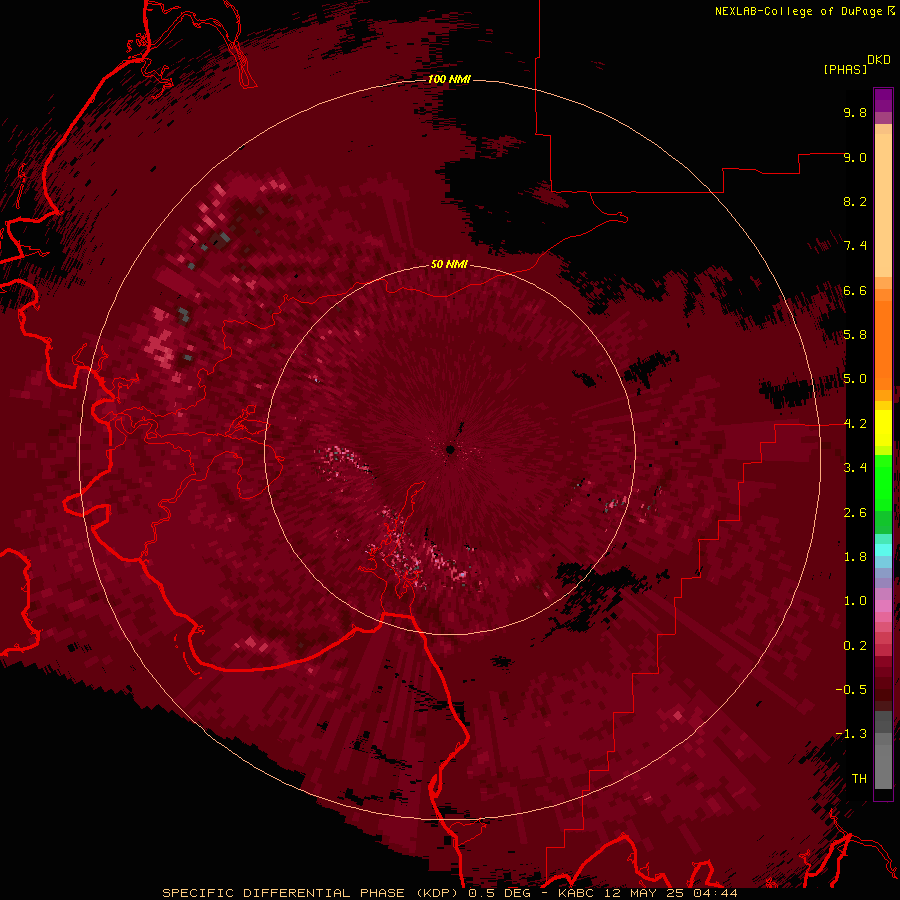Click the -1.3 scale value

[x=851, y=734]
